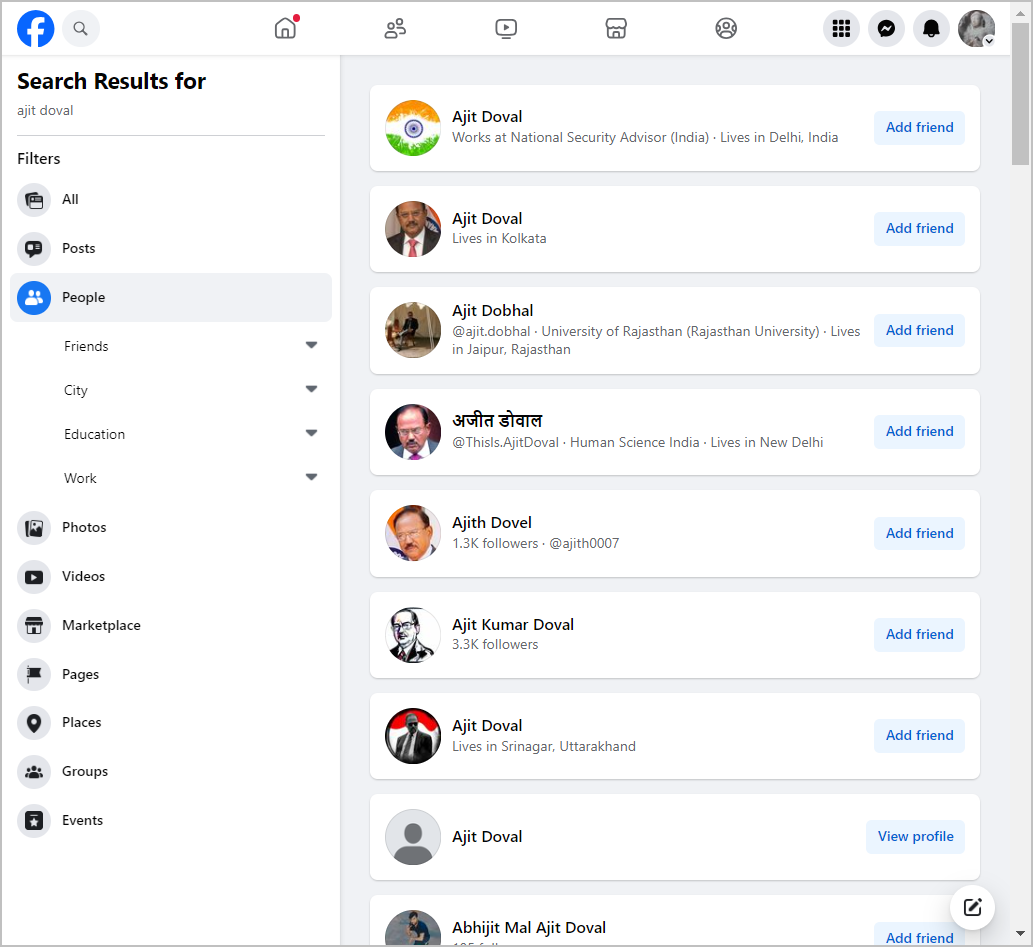Select the Videos filter icon
Viewport: 1033px width, 947px height.
pyautogui.click(x=34, y=577)
